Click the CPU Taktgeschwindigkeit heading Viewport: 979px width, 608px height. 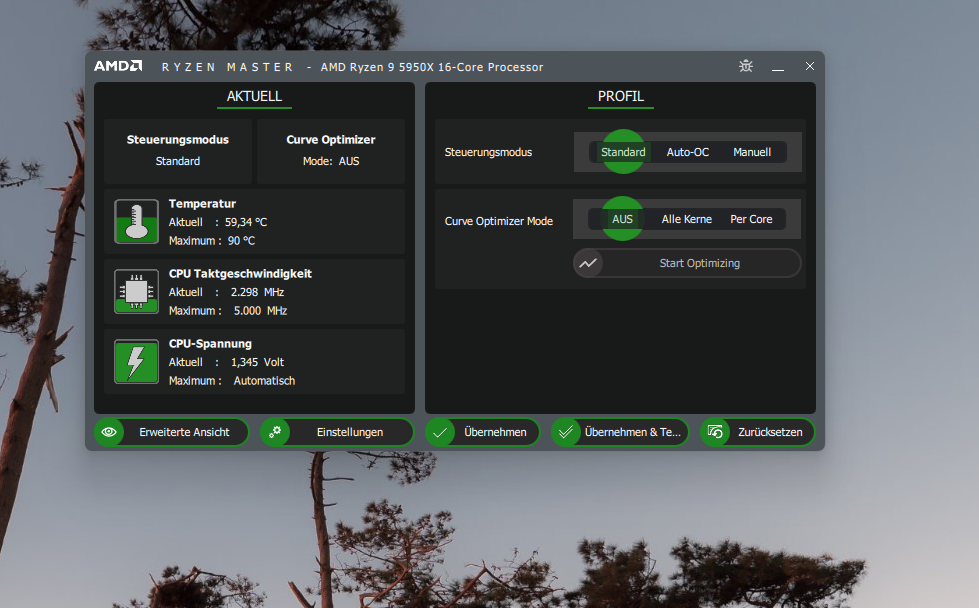pyautogui.click(x=240, y=273)
